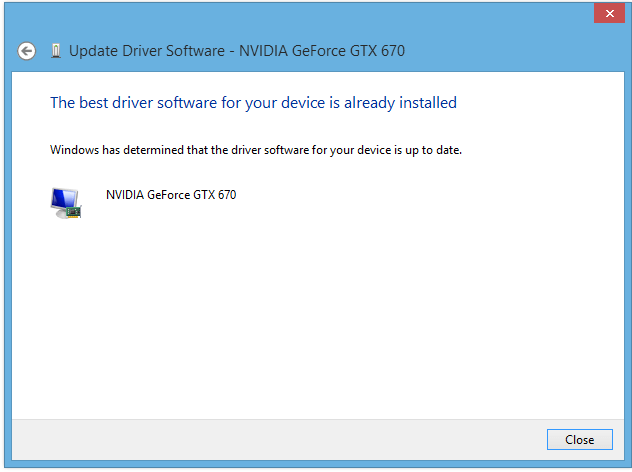Click the empty white area below the device name
The image size is (632, 472).
(x=318, y=314)
